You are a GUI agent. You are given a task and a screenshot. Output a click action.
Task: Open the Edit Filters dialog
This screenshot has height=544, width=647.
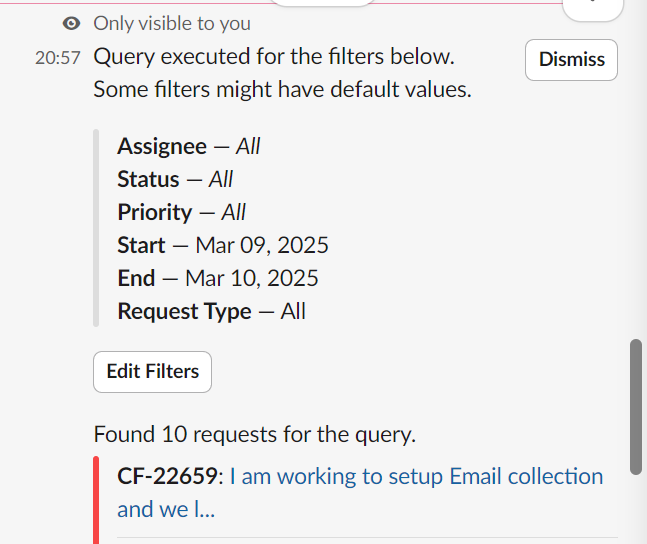[152, 372]
